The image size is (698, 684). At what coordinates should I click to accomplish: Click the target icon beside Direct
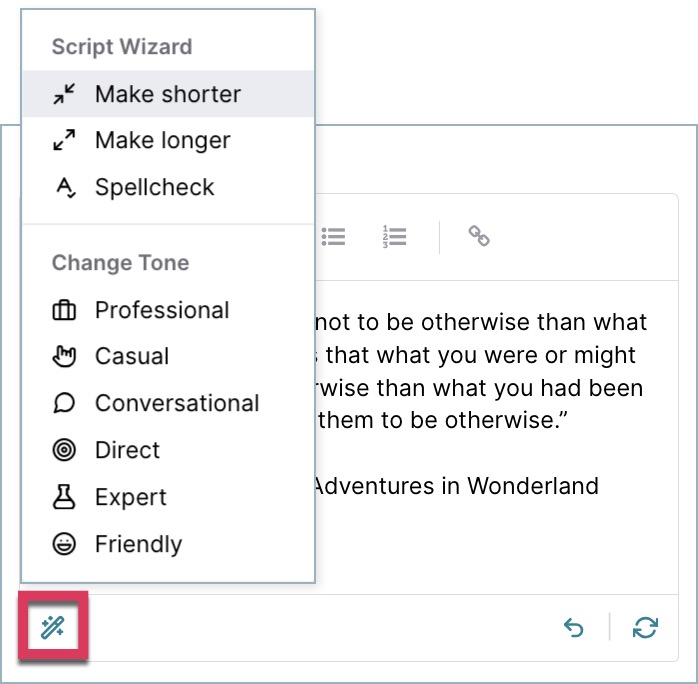coord(64,450)
